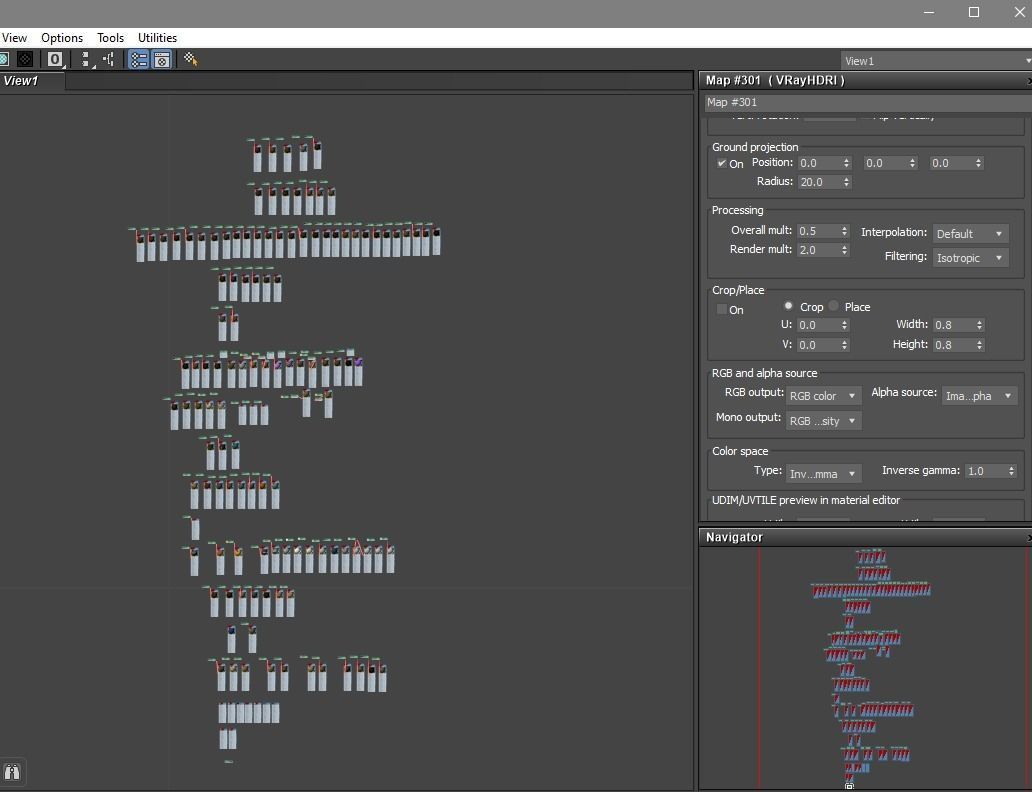Viewport: 1032px width, 792px height.
Task: Click the Navigator panel title bar
Action: point(865,537)
